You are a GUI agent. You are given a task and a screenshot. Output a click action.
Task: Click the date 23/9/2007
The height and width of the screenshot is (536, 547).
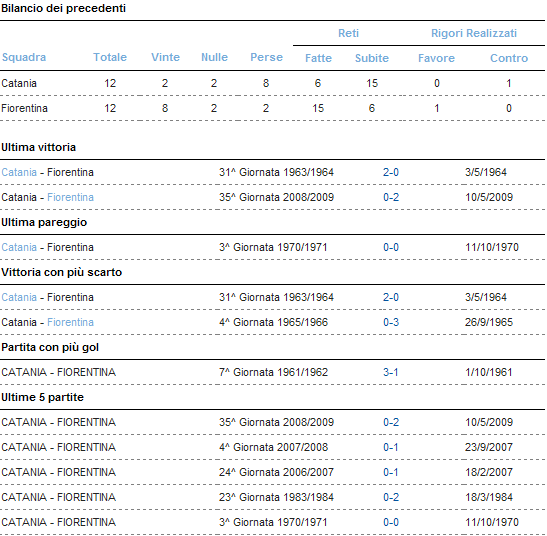pos(489,447)
